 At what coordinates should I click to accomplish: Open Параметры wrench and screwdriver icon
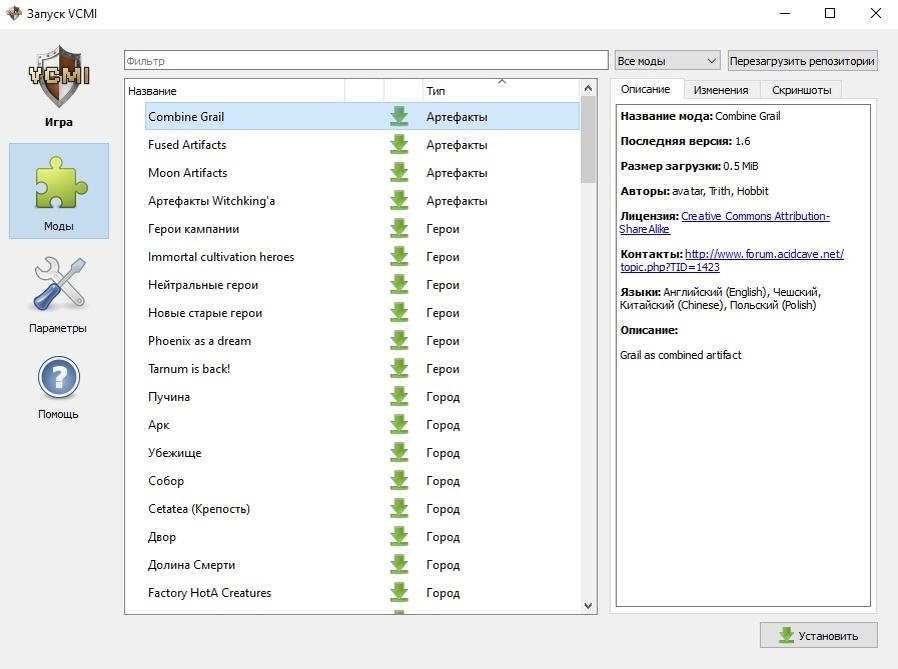pyautogui.click(x=58, y=293)
